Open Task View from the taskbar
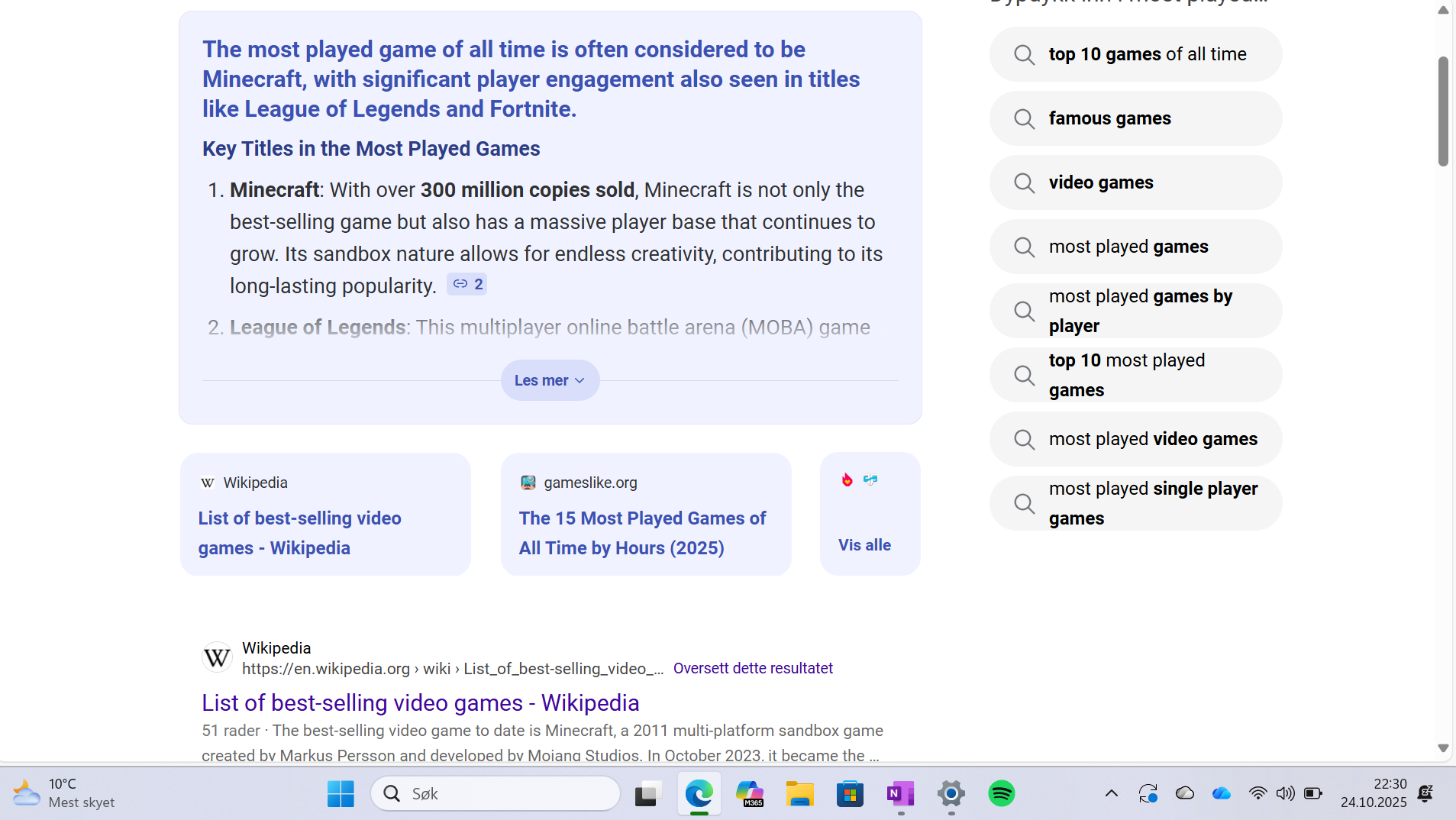This screenshot has height=820, width=1456. pos(647,794)
